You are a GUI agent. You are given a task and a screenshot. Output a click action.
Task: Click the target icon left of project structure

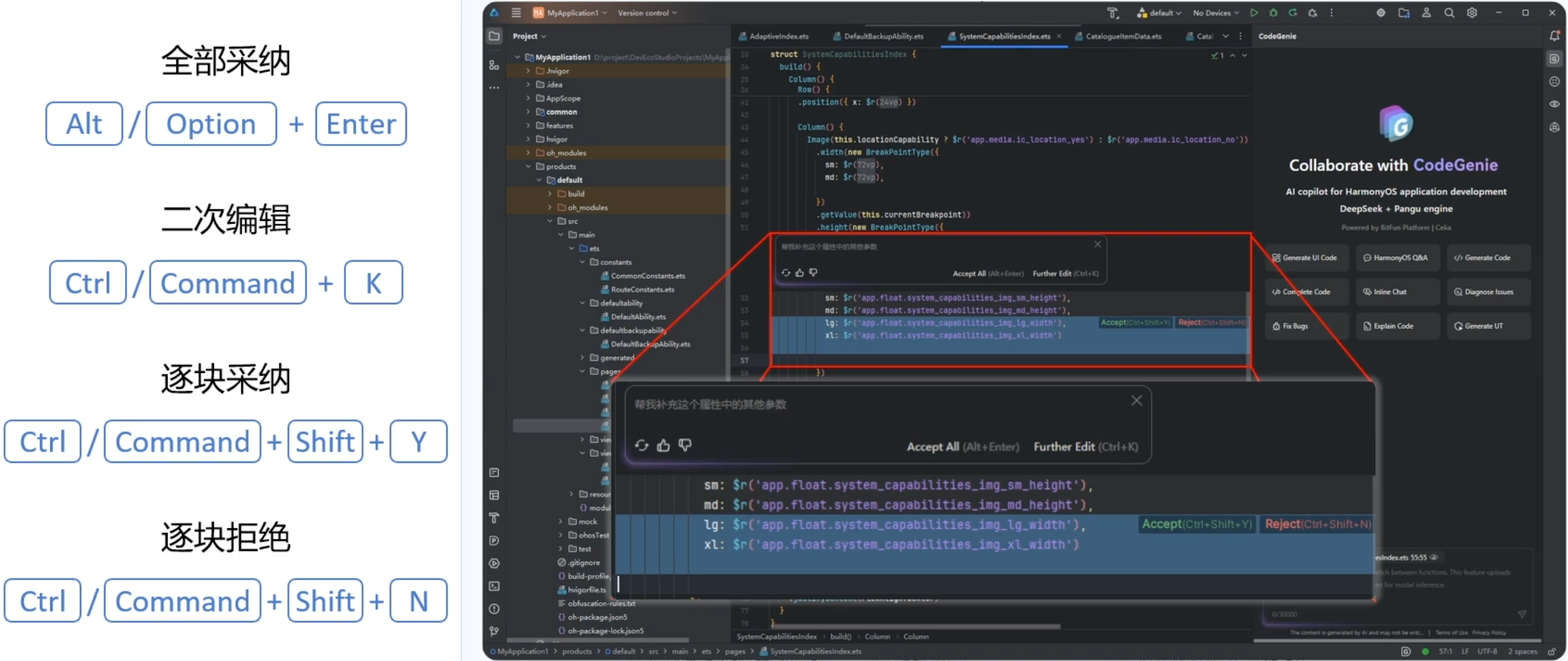click(x=1381, y=12)
